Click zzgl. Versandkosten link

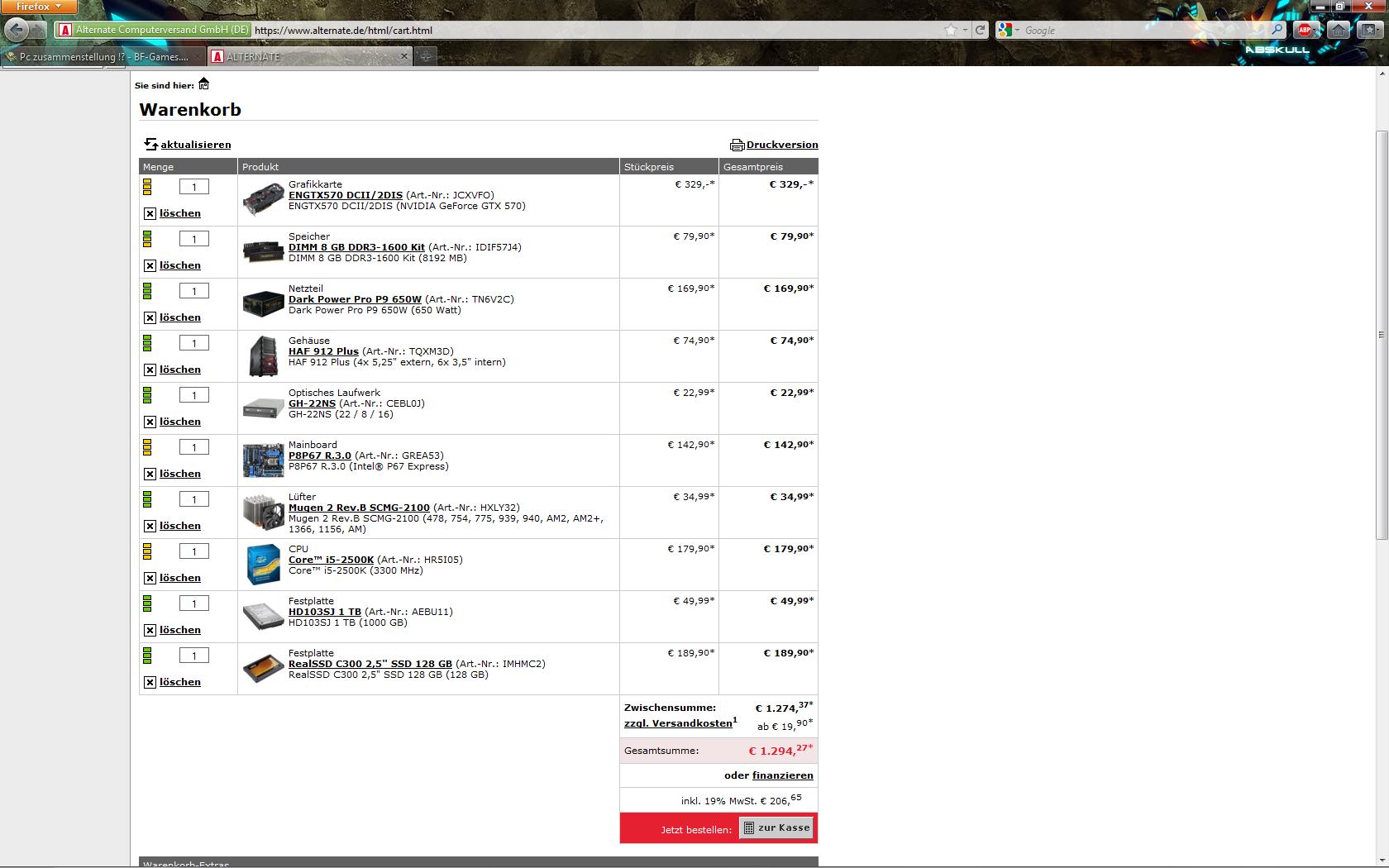coord(679,723)
